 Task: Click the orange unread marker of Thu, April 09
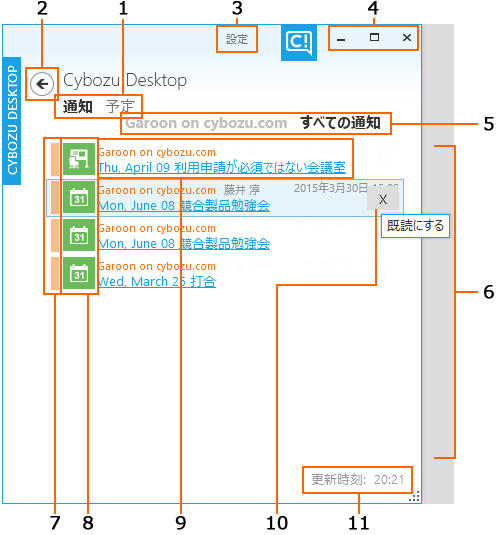click(55, 159)
